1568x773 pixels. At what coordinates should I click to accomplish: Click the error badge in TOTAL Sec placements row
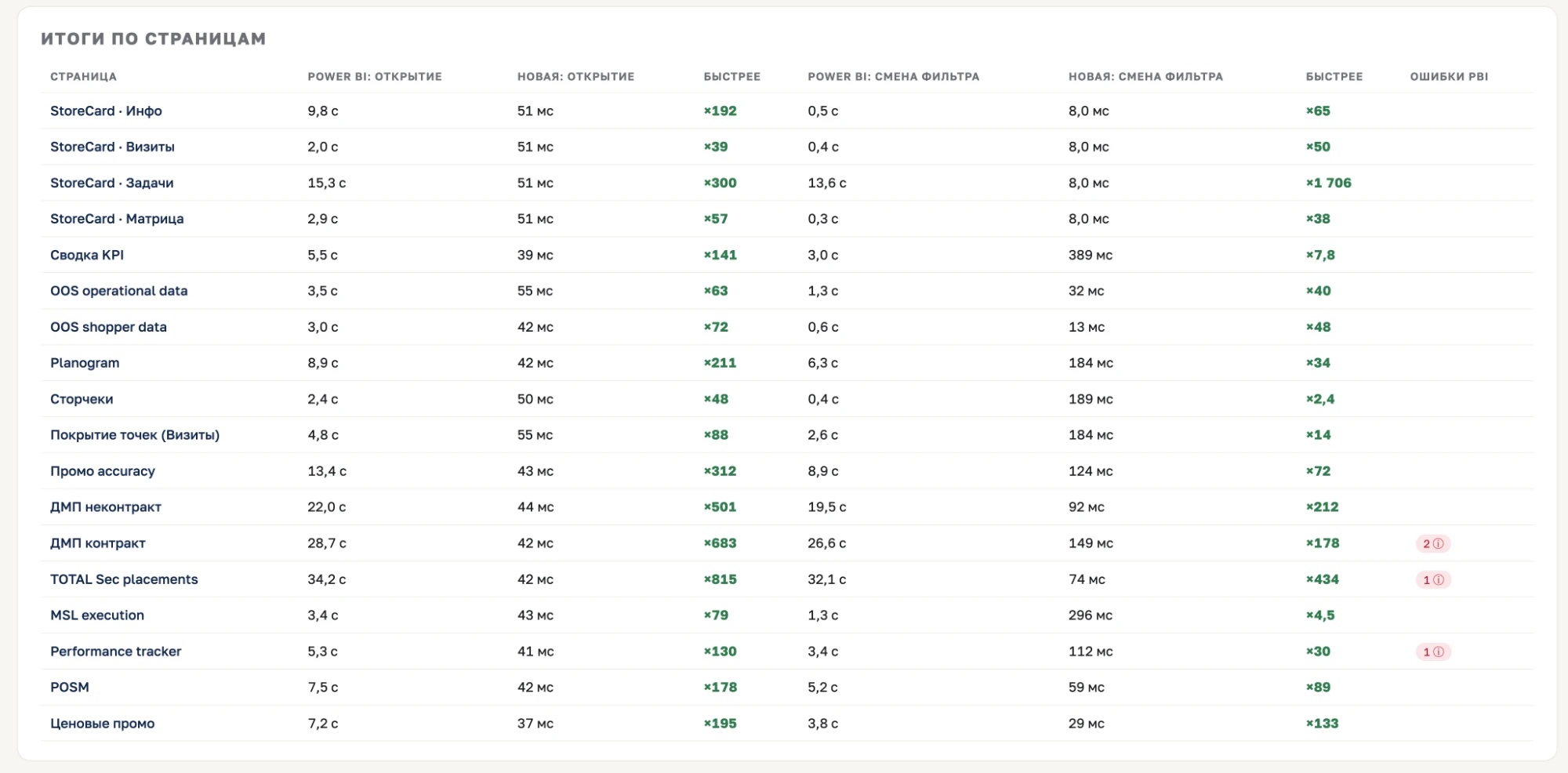(1433, 579)
